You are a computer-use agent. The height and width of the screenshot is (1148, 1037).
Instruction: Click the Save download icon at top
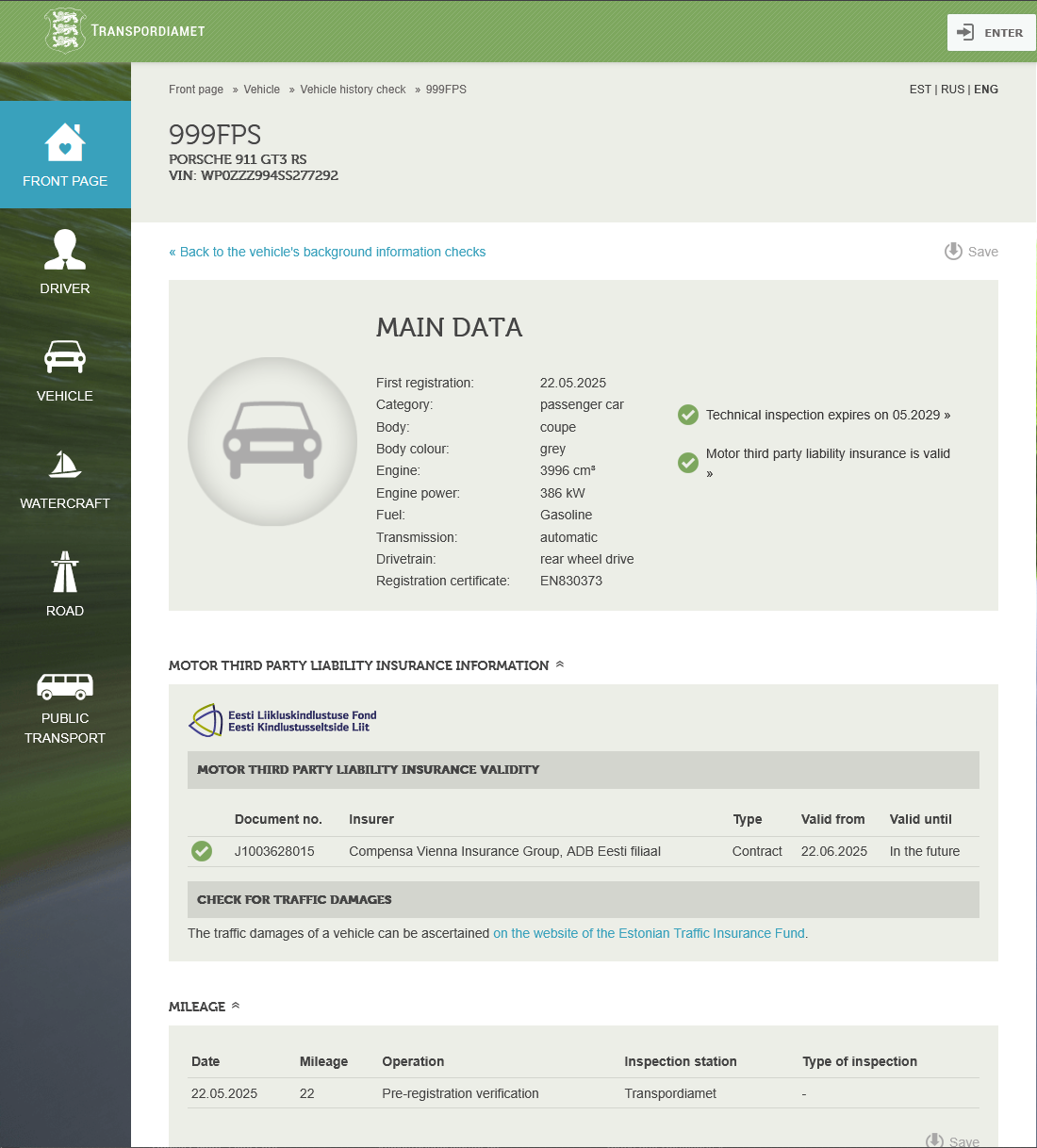[x=953, y=252]
